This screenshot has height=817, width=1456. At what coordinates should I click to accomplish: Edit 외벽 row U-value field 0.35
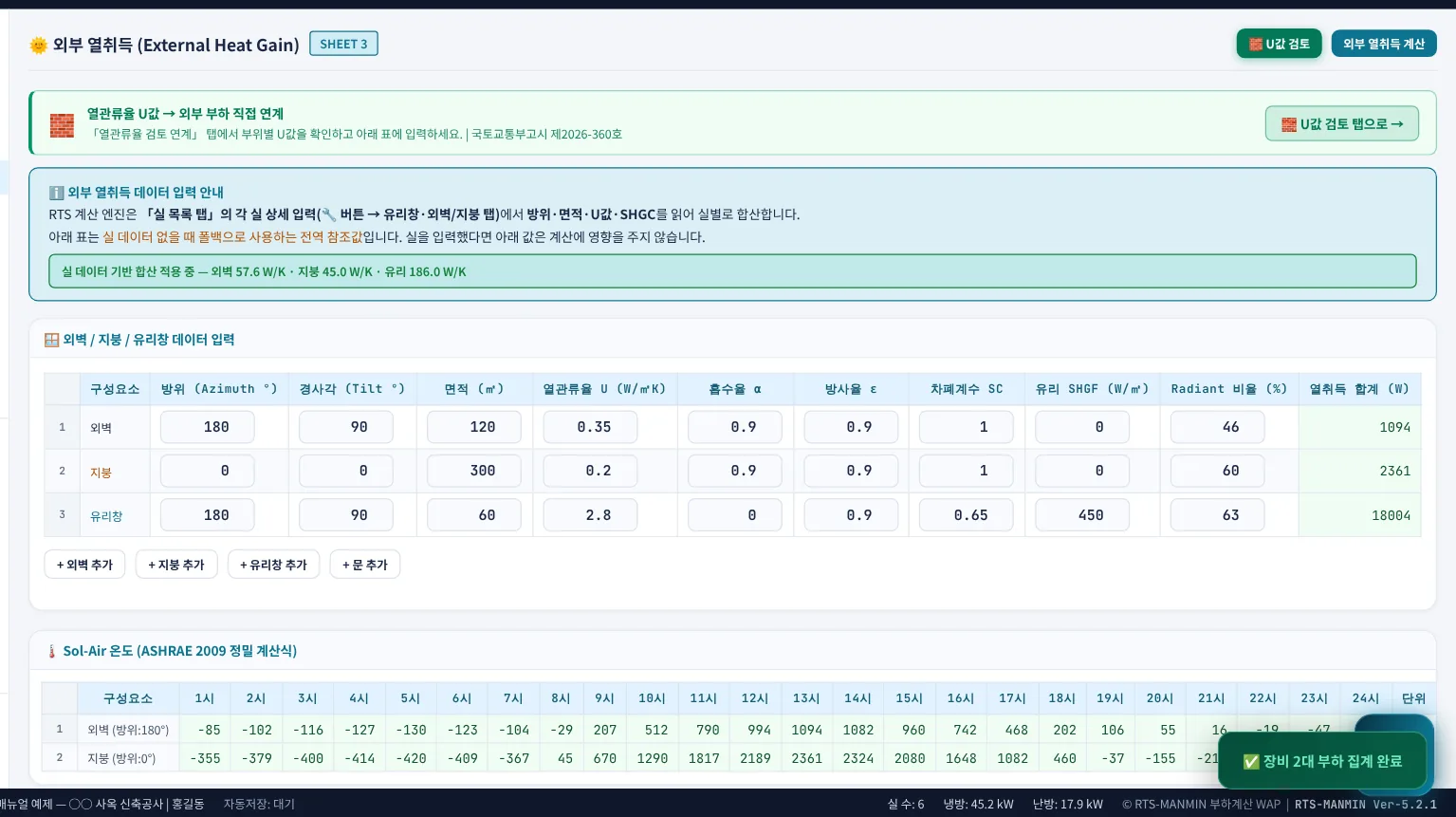[590, 427]
